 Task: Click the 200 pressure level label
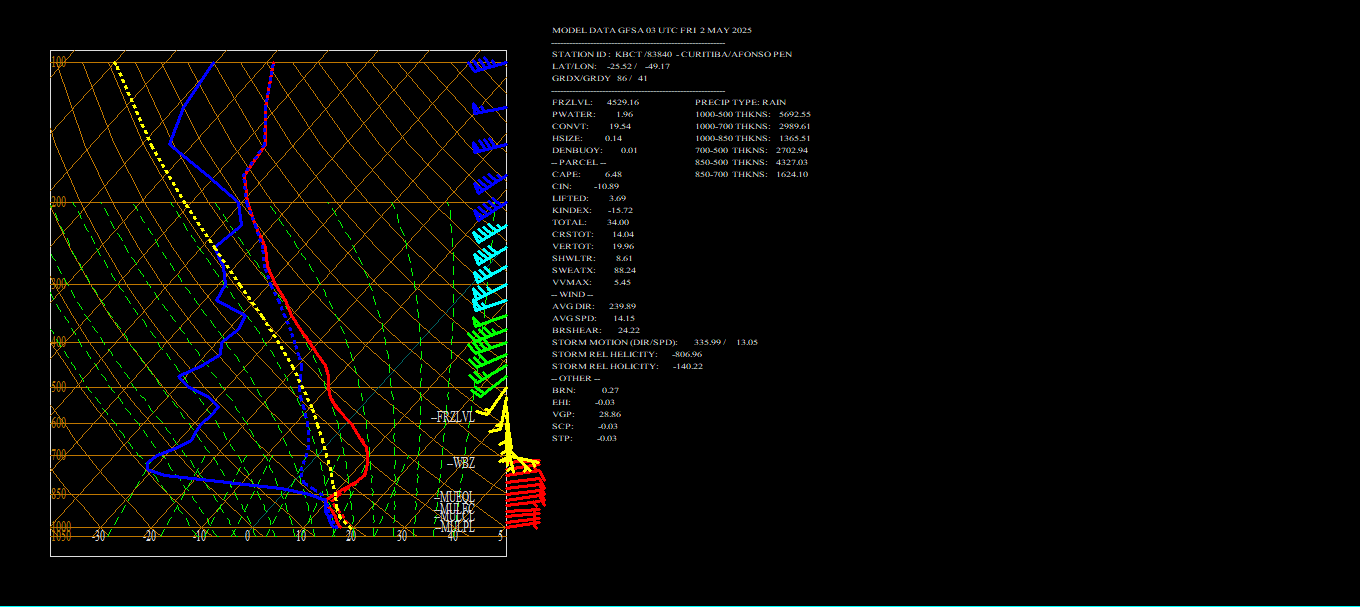click(58, 202)
